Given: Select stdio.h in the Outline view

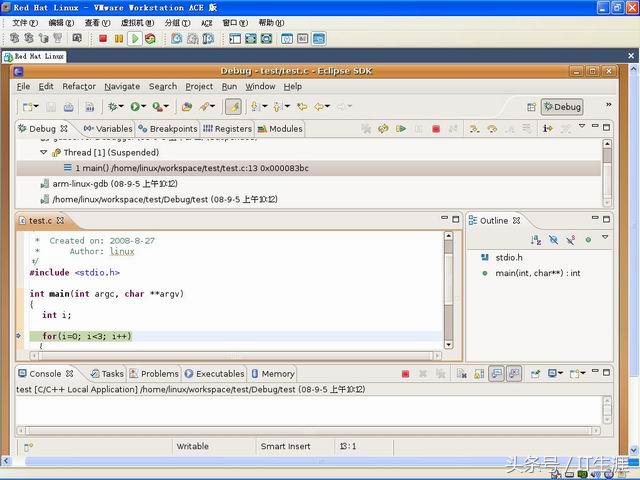Looking at the screenshot, I should [502, 258].
